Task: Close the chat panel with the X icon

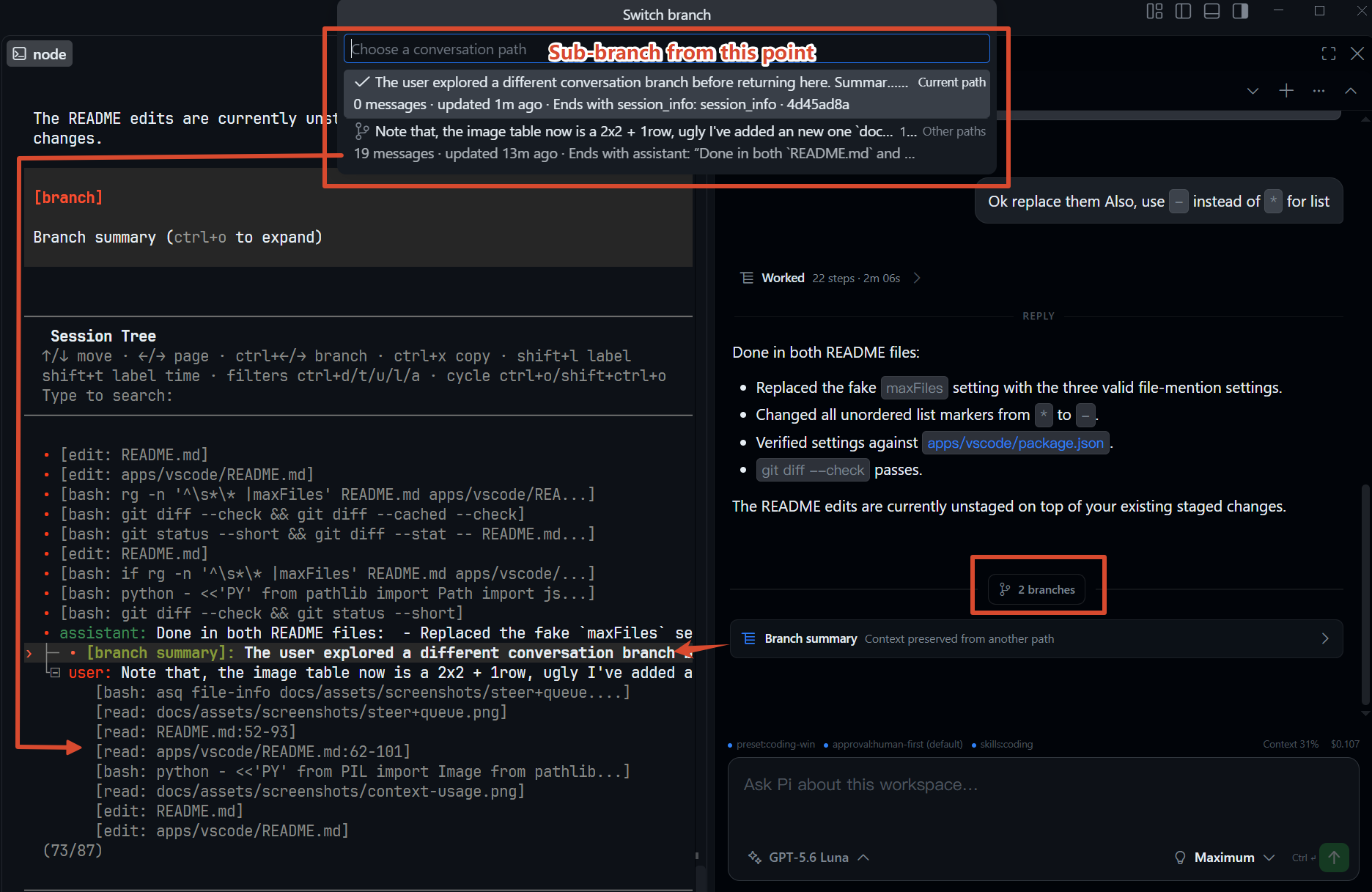Action: click(1357, 54)
